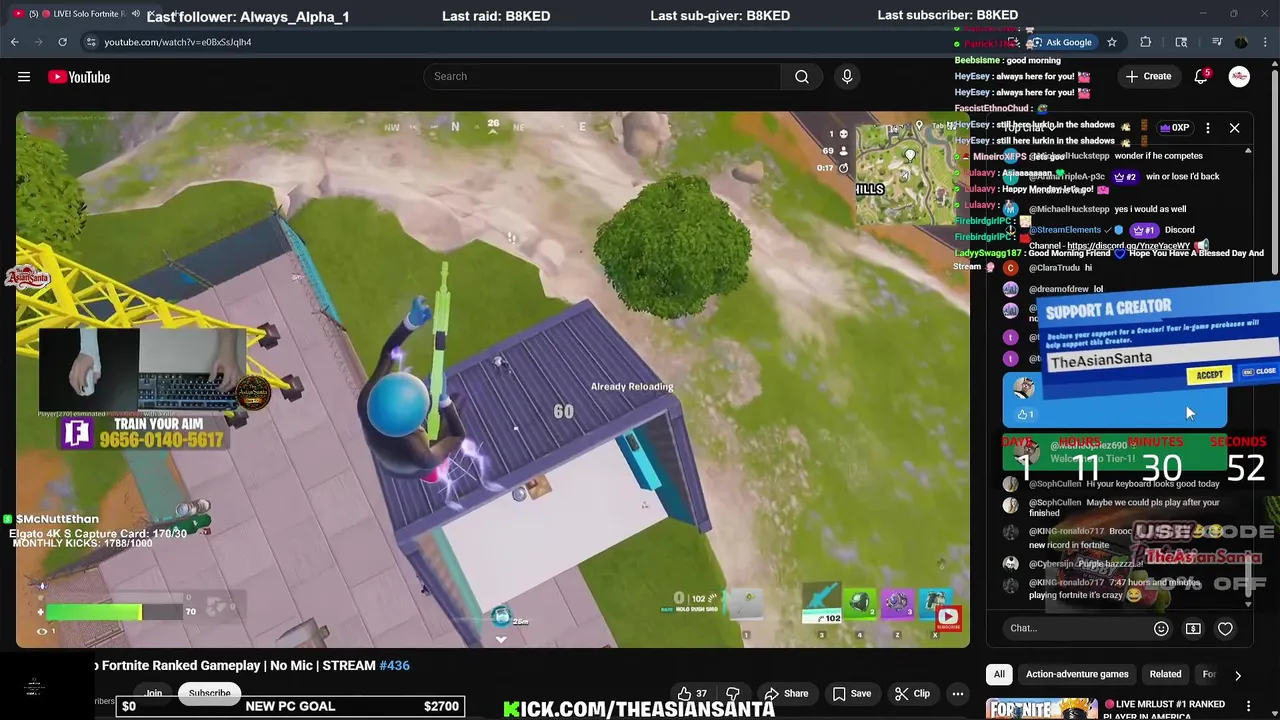Close the live chat panel

click(x=1234, y=128)
